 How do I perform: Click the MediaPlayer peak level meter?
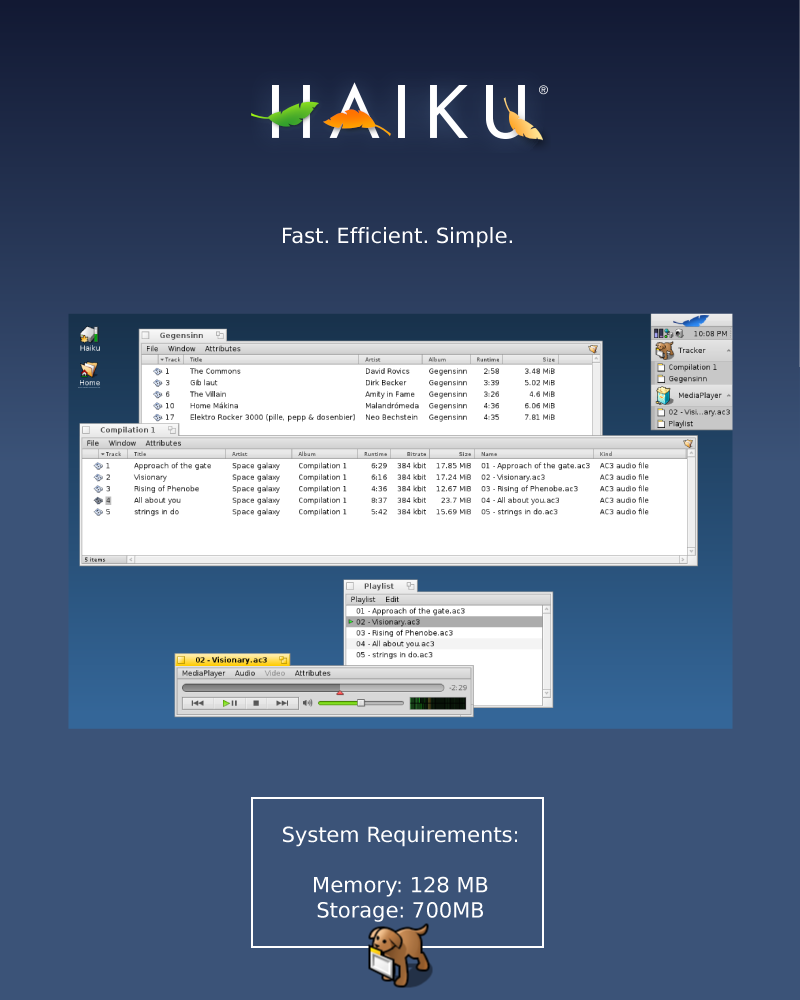click(438, 703)
